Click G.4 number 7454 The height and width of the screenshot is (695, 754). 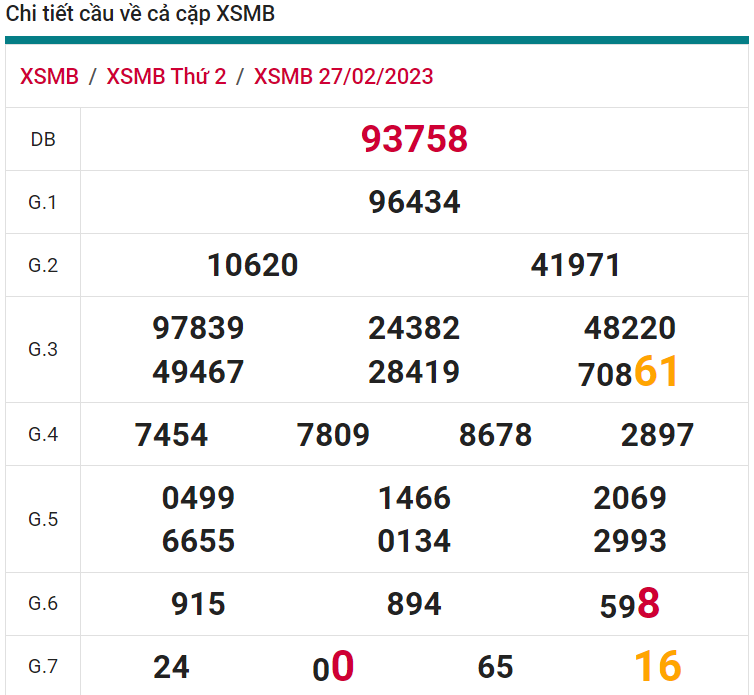click(171, 435)
